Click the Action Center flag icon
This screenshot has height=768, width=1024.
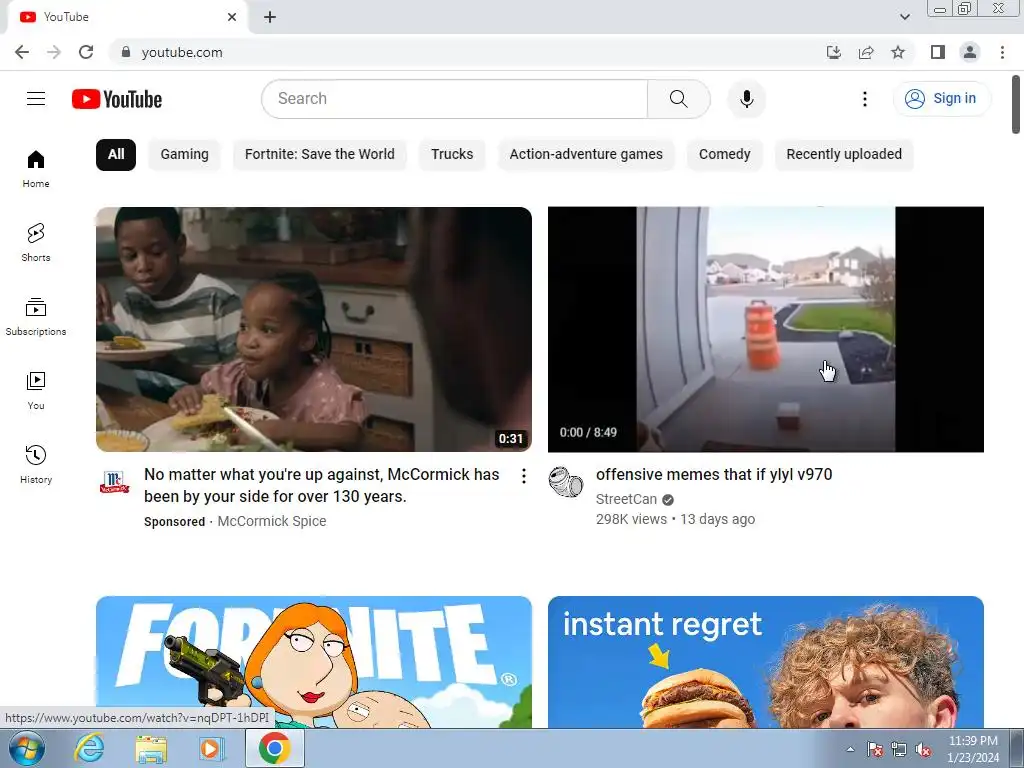pos(875,750)
